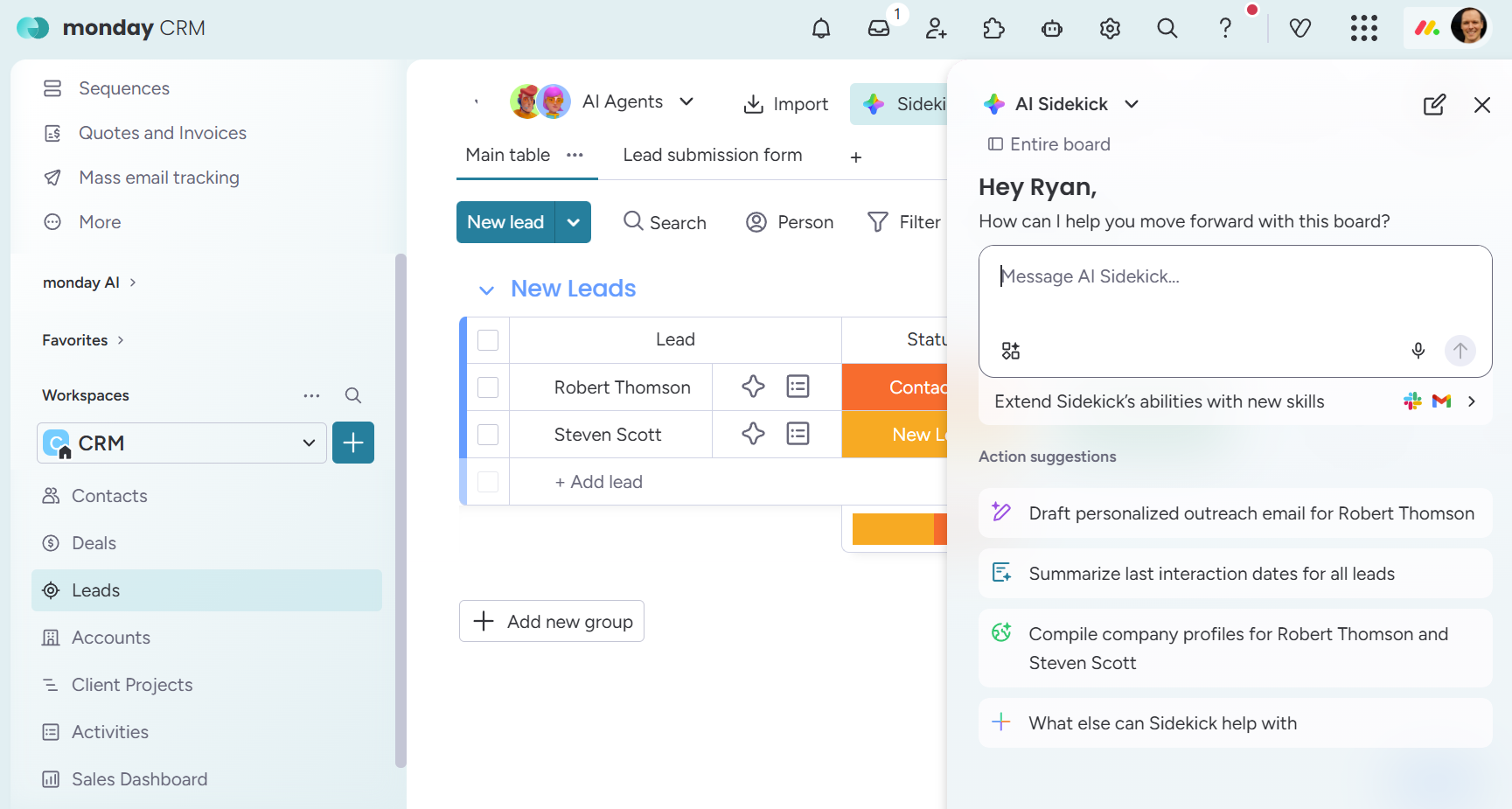Click the search everything magnifier
The width and height of the screenshot is (1512, 809).
[1167, 29]
